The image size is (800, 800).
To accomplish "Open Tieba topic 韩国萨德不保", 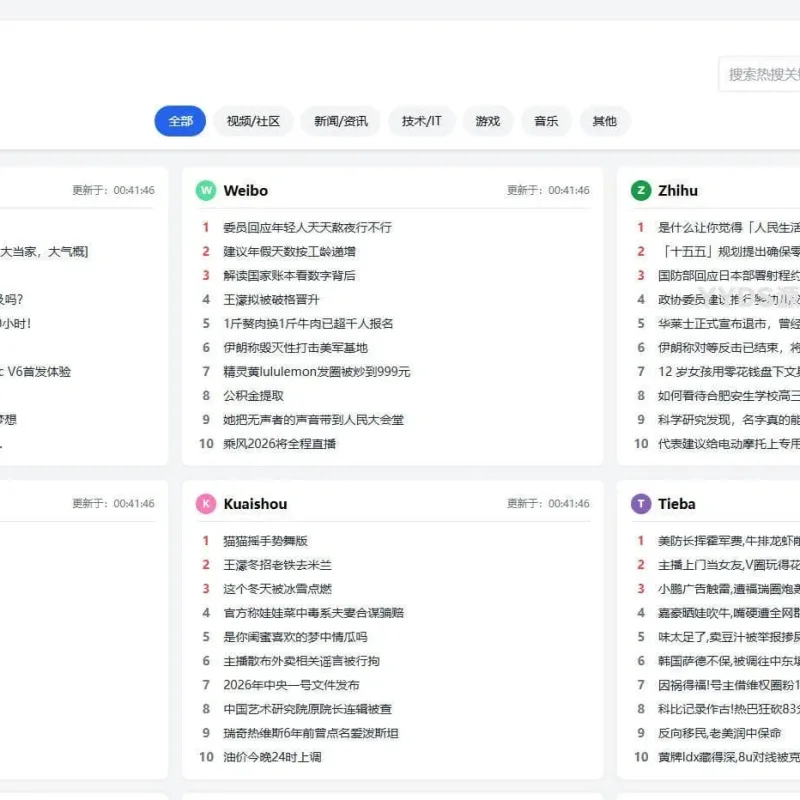I will point(729,661).
